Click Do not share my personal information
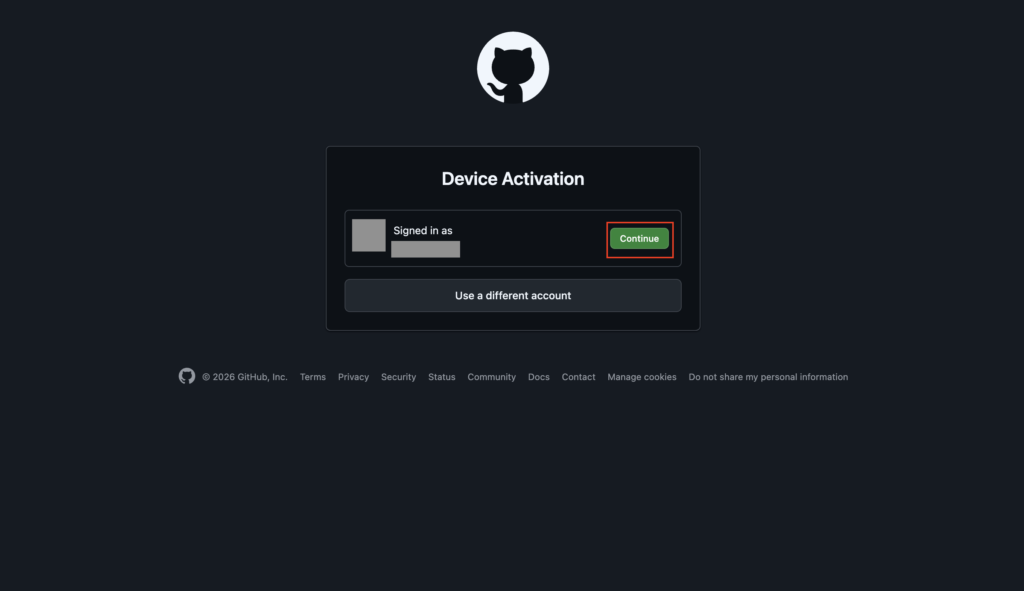Image resolution: width=1024 pixels, height=591 pixels. (x=767, y=377)
